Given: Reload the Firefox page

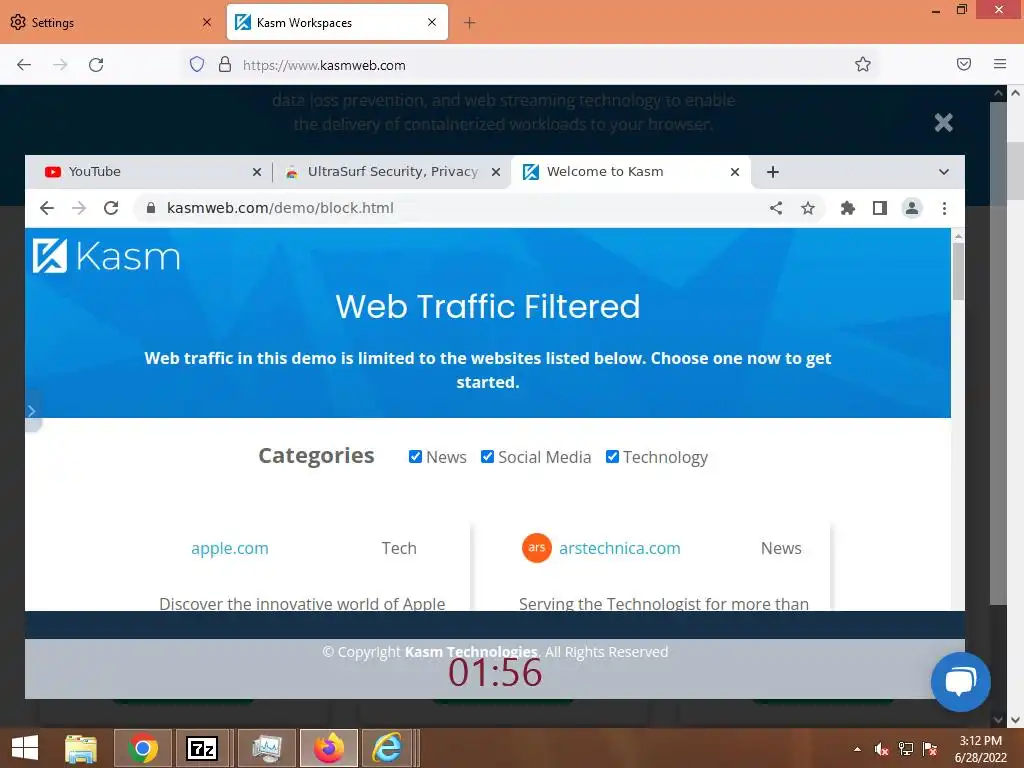Looking at the screenshot, I should click(96, 65).
